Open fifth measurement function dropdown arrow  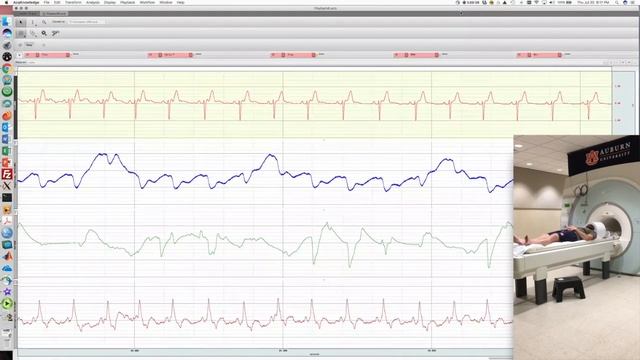coord(560,55)
